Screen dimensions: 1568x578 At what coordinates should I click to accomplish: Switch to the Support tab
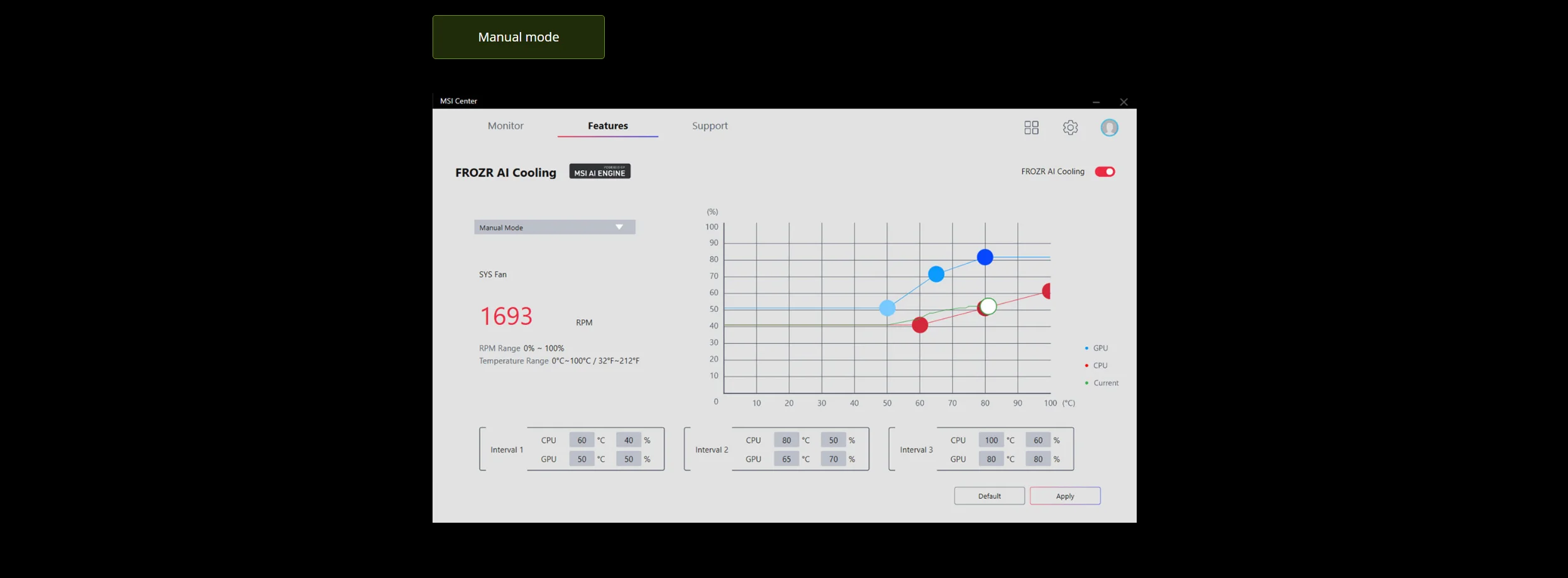click(x=710, y=126)
